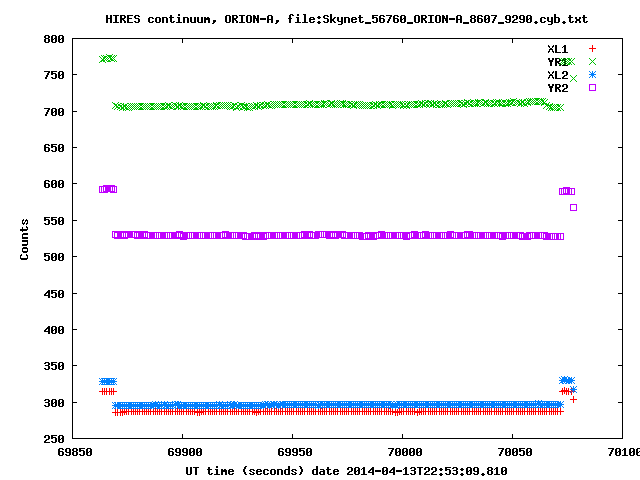Click the 400 y-axis tick label

(54, 330)
